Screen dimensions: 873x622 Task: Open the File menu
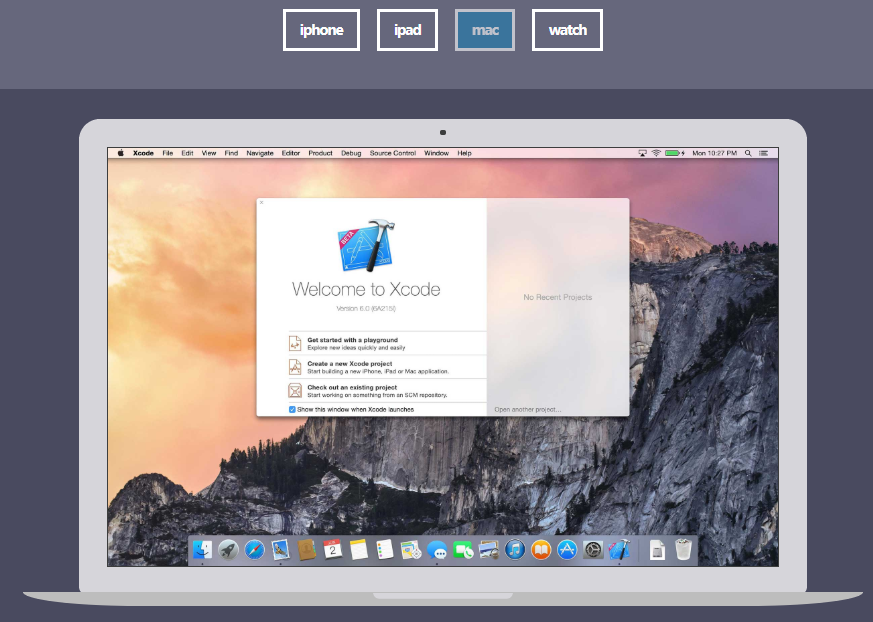(x=168, y=153)
